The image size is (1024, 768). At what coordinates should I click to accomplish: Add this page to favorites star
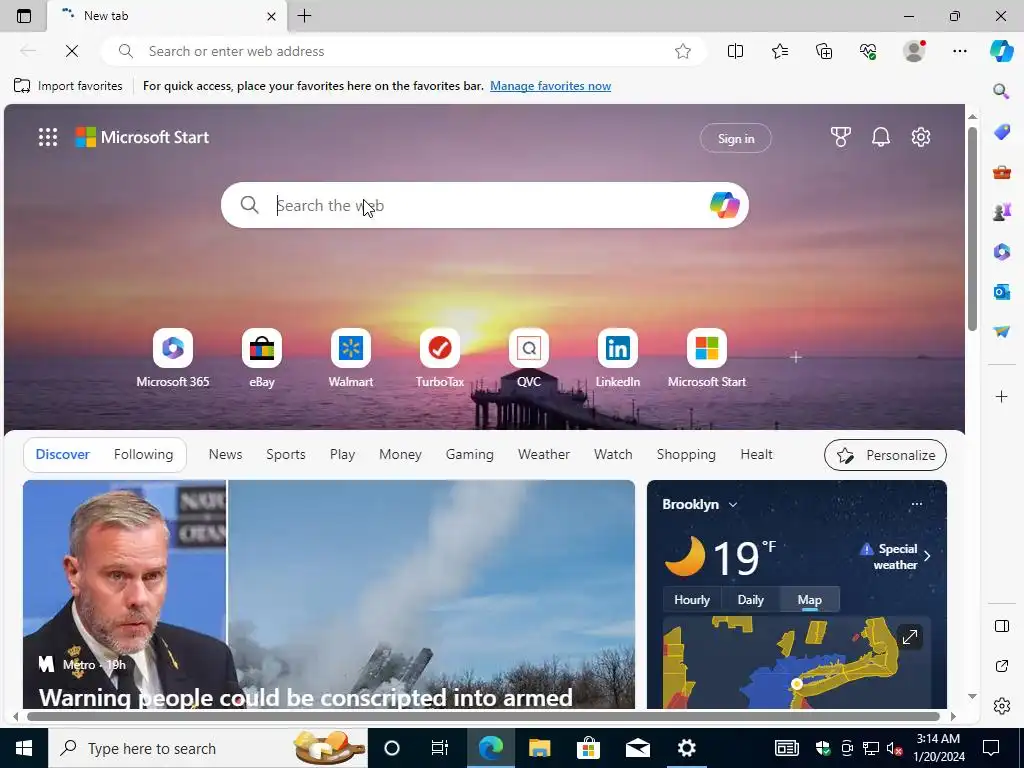[682, 51]
